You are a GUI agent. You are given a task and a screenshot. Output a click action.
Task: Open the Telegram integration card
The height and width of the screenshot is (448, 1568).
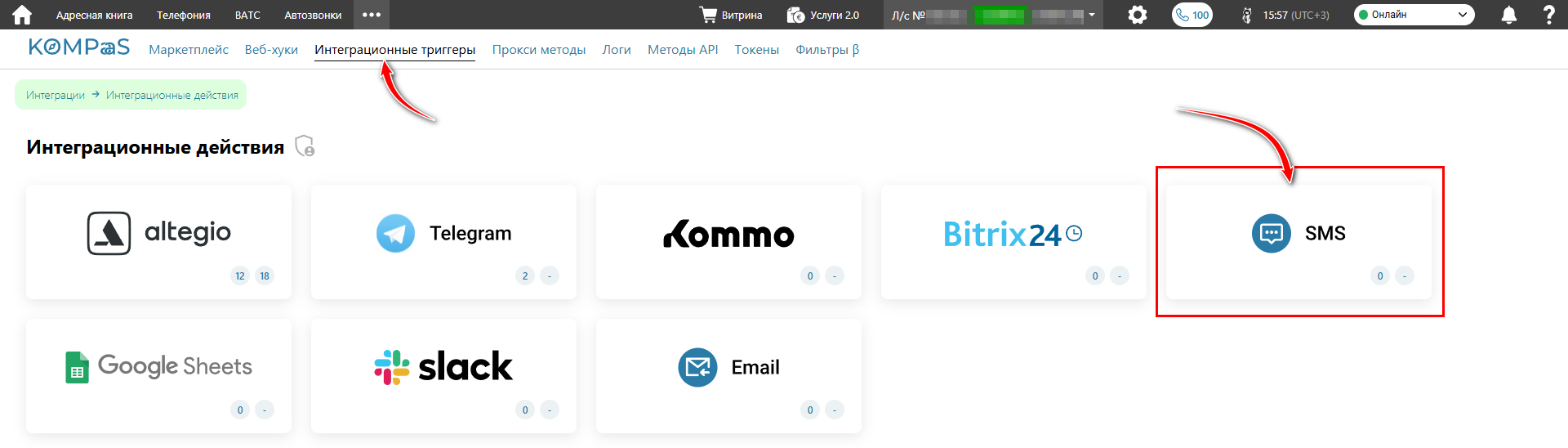pos(443,242)
